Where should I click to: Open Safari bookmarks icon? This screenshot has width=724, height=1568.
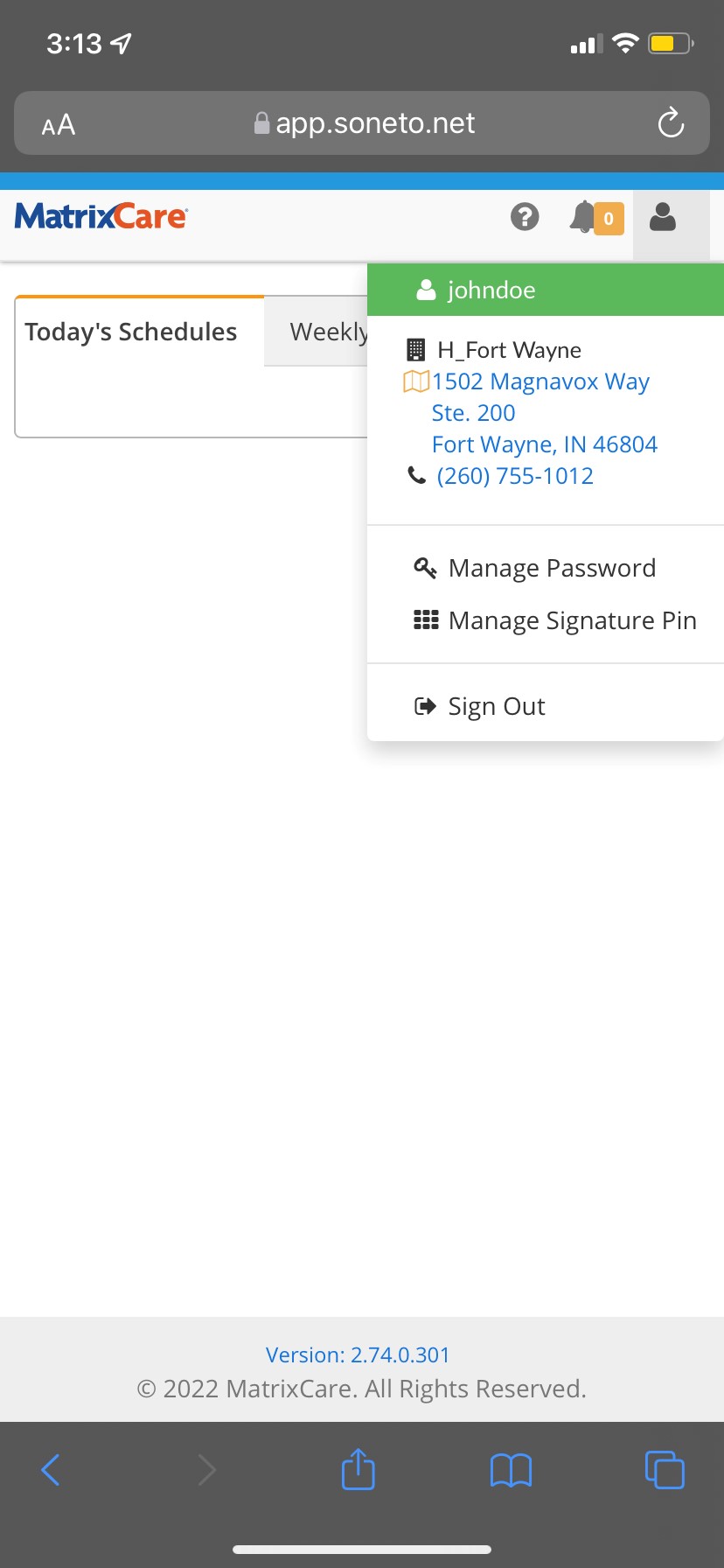512,1470
